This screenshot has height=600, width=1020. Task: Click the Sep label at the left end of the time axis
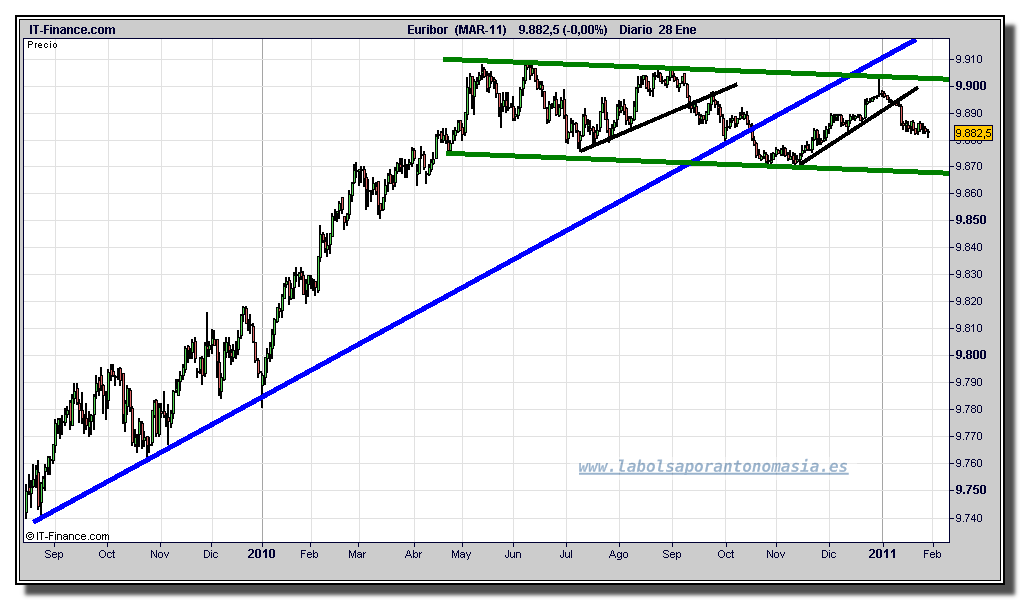pos(54,554)
